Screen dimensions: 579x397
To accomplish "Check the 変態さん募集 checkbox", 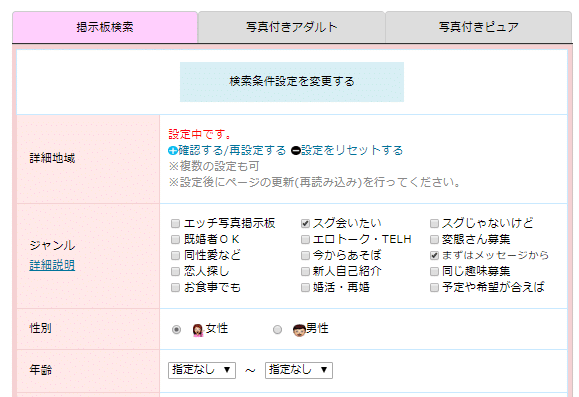I will (434, 239).
